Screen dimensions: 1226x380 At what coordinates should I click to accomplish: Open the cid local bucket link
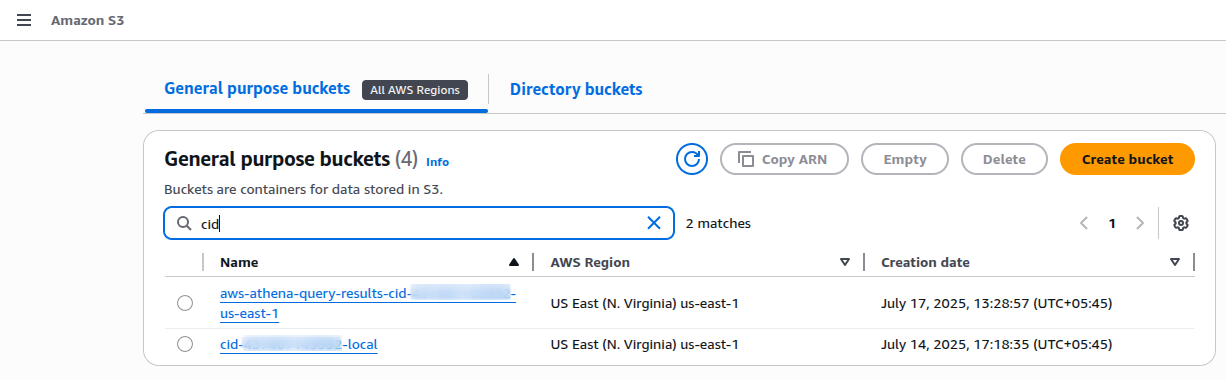pos(298,344)
